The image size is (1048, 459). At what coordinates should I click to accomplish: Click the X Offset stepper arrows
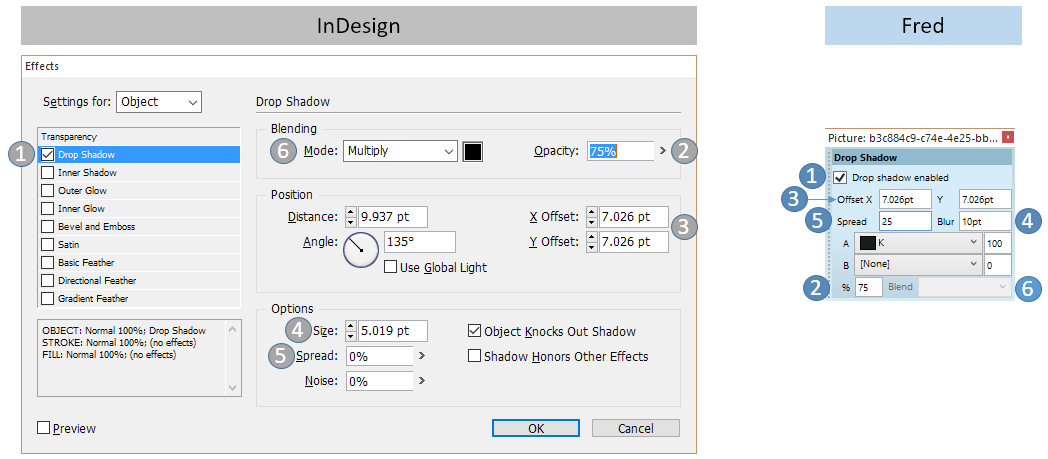tap(592, 217)
